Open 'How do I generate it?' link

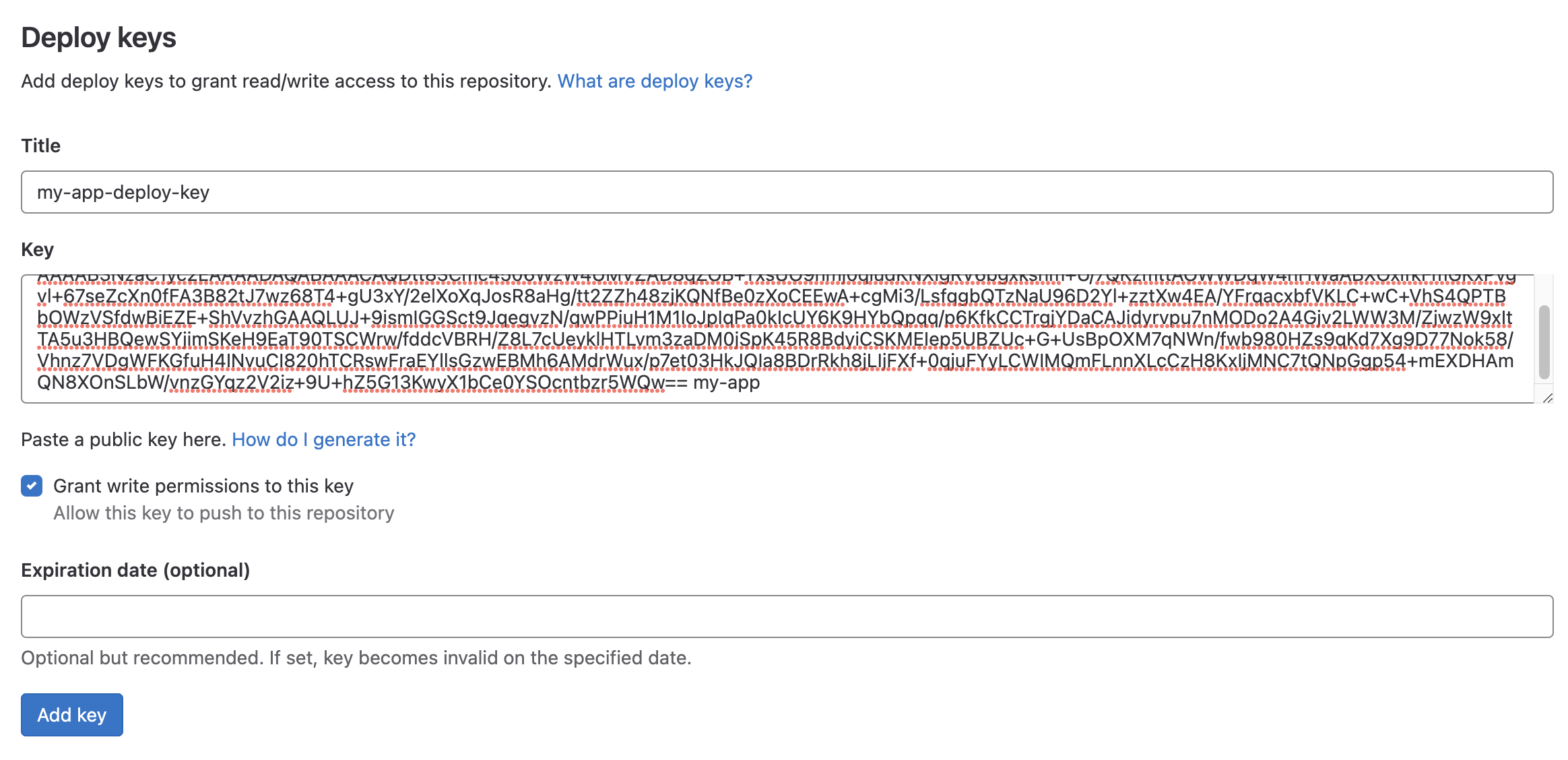(x=323, y=439)
